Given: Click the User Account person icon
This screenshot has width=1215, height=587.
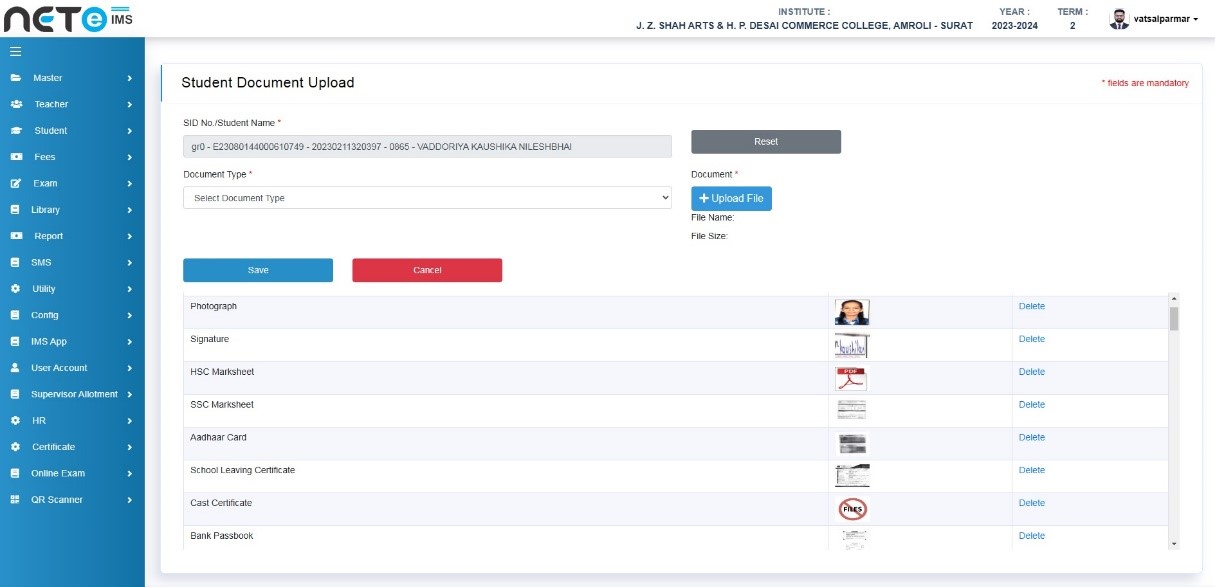Looking at the screenshot, I should (x=15, y=368).
